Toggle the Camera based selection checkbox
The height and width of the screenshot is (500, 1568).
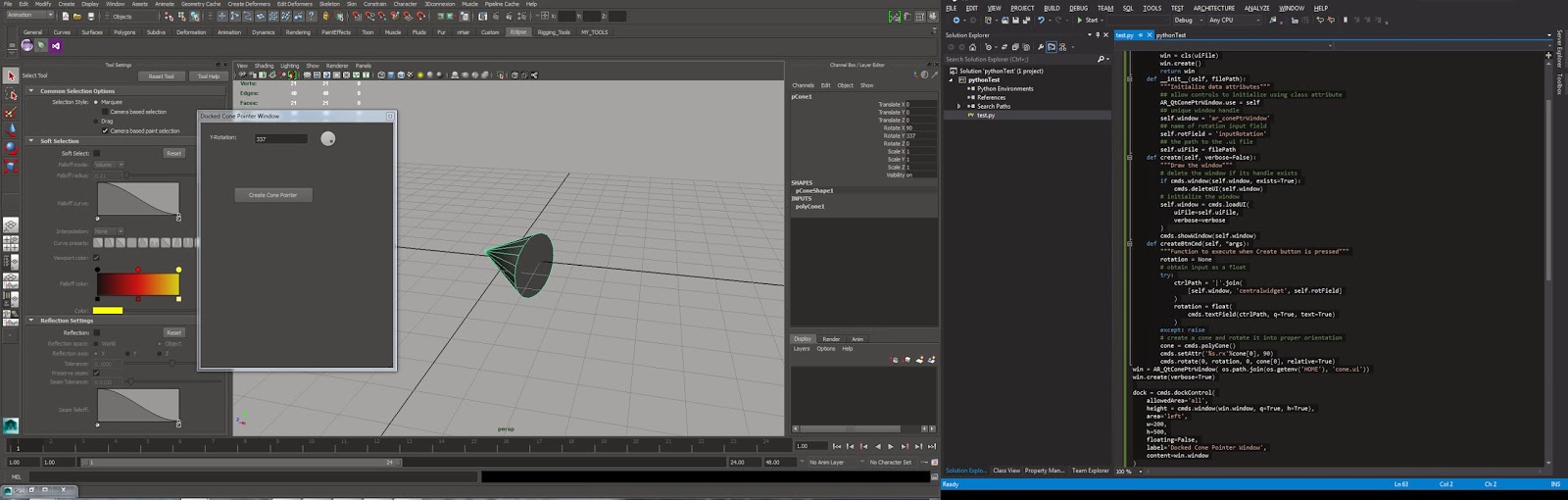tap(106, 112)
